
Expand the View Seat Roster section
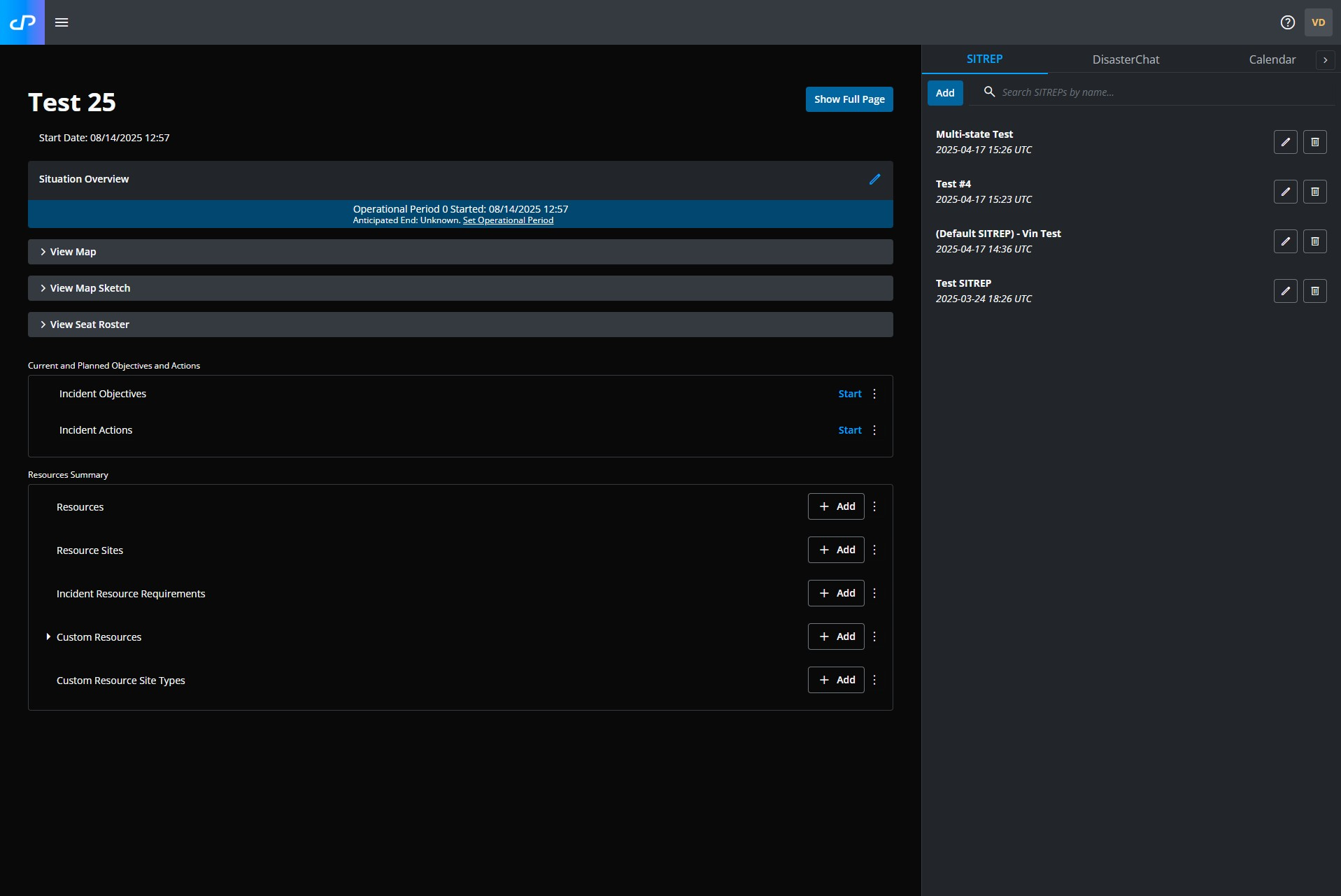point(460,325)
